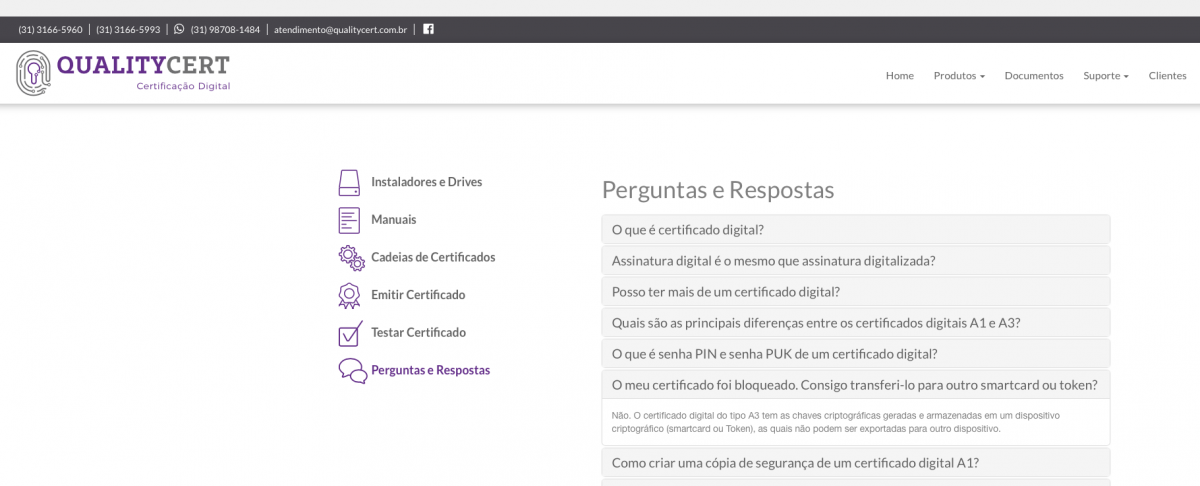1200x486 pixels.
Task: Click the Emitir Certificado ribbon icon
Action: tap(349, 295)
